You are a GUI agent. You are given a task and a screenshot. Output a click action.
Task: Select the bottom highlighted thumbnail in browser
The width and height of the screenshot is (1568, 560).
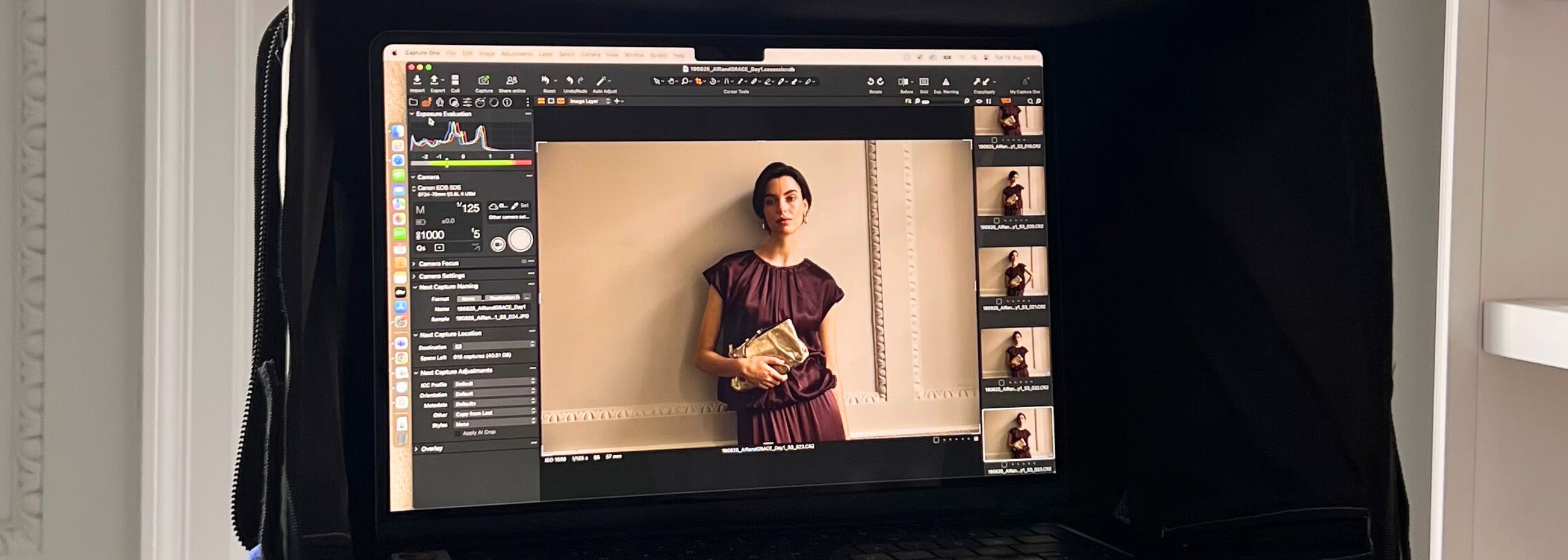point(1018,434)
